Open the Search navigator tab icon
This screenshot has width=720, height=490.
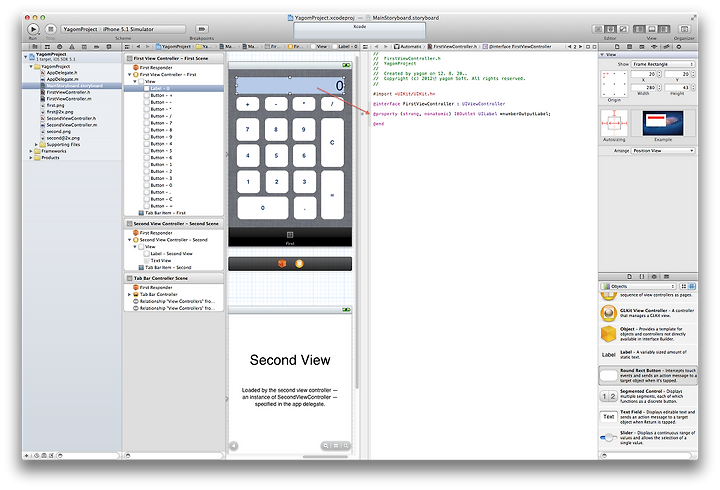(x=59, y=46)
